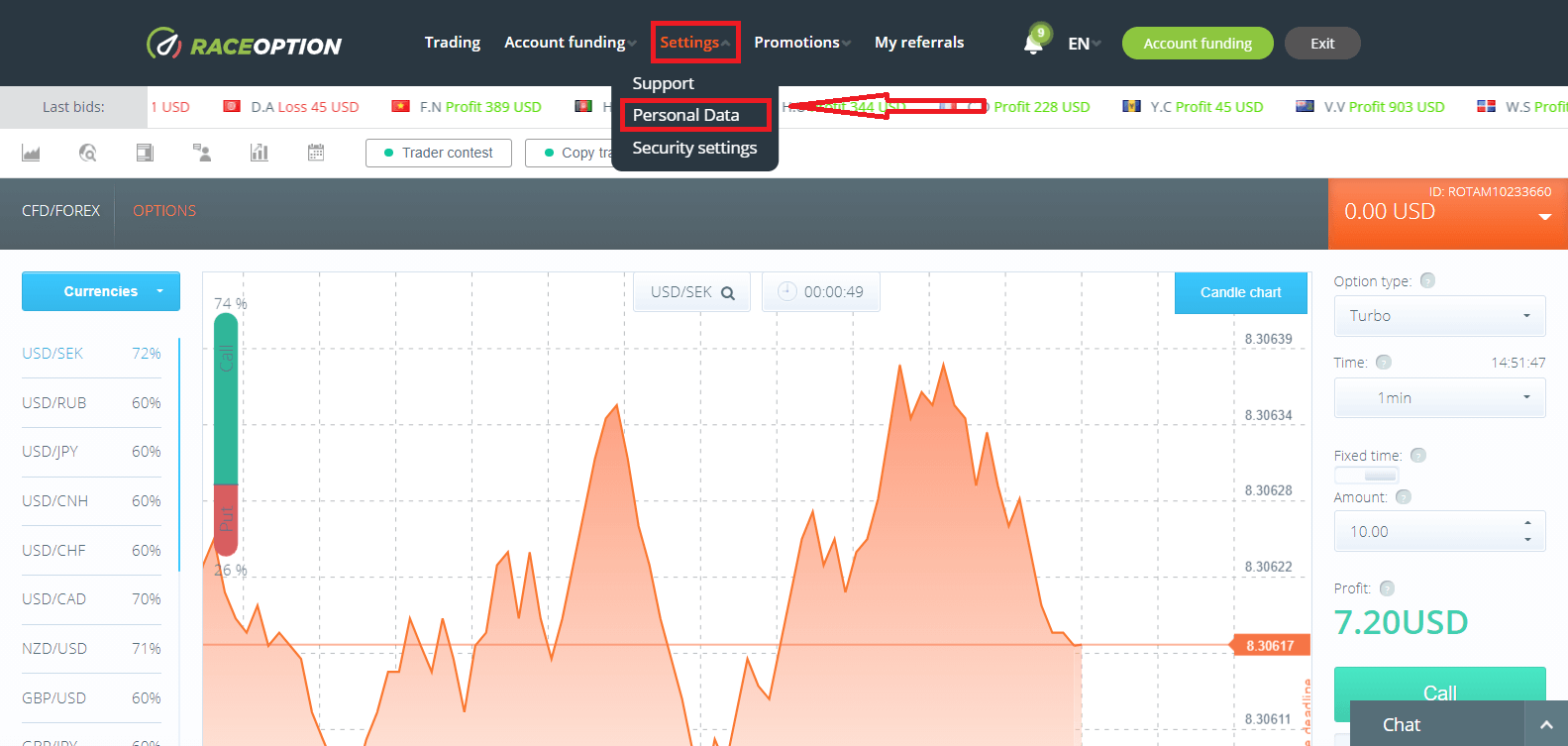The height and width of the screenshot is (746, 1568).
Task: Click the Y.C Profit 45 USD bid
Action: [1193, 107]
